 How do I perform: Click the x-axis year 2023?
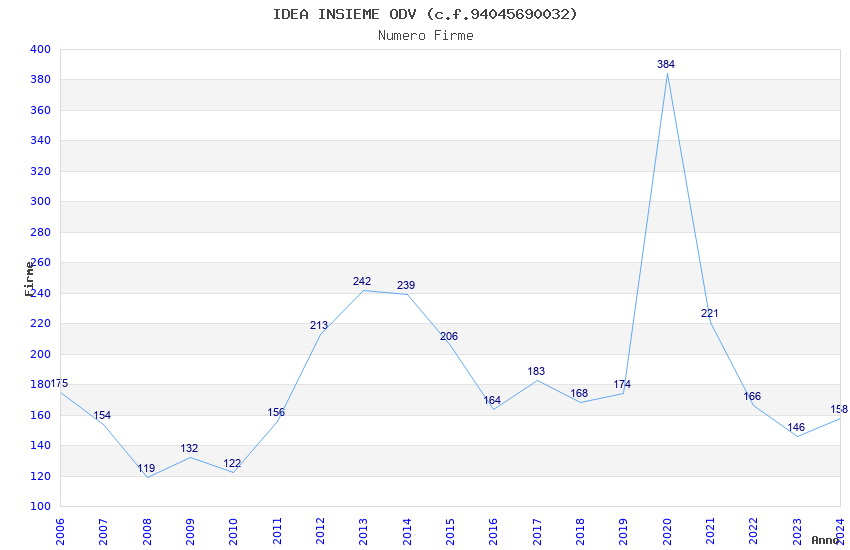pos(797,531)
